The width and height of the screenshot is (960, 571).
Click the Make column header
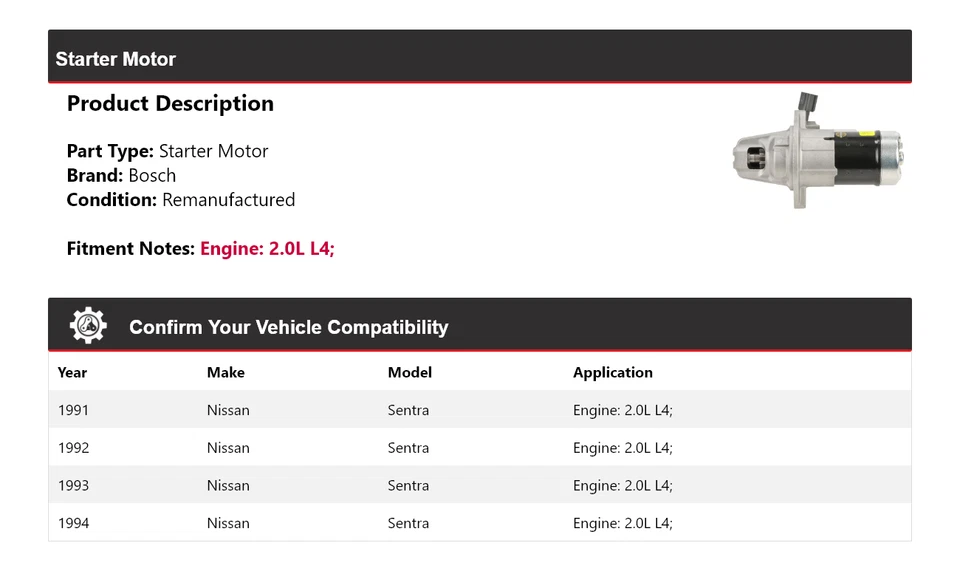coord(225,372)
